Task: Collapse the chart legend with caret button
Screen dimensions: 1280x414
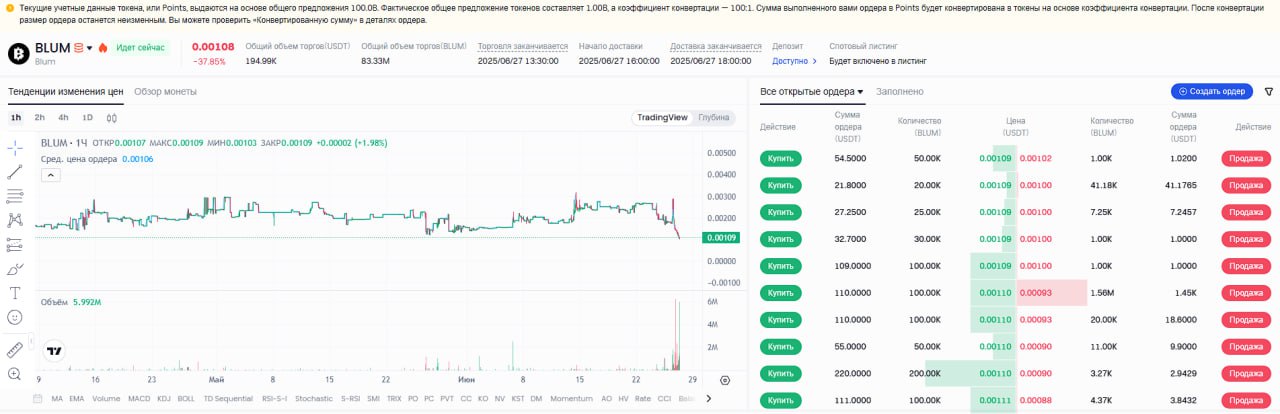Action: coord(50,175)
